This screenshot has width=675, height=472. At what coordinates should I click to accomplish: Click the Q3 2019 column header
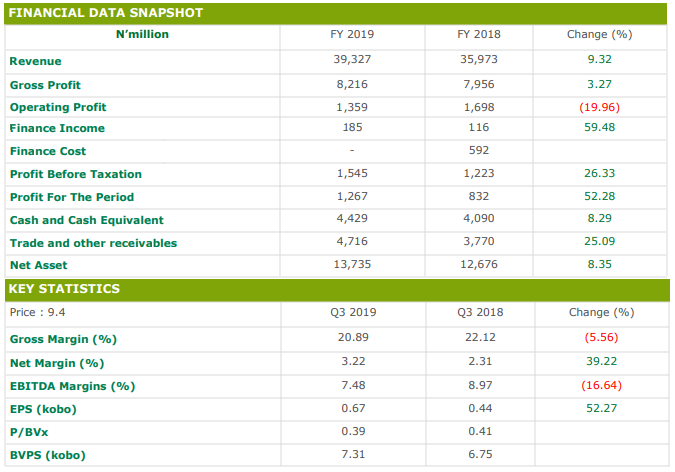[x=353, y=312]
